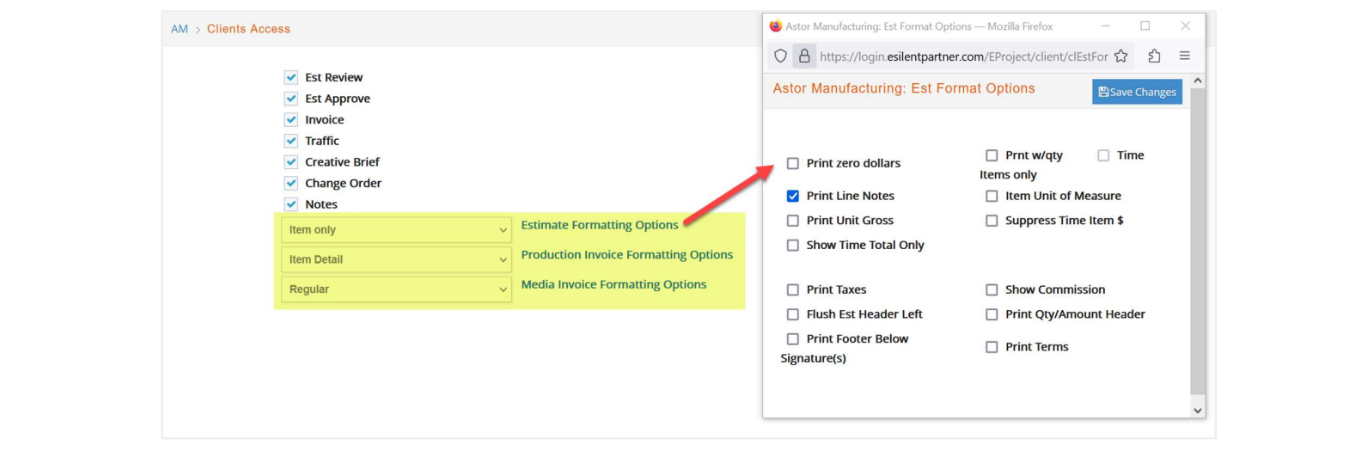Uncheck the Creative Brief access checkbox
Viewport: 1372px width, 453px height.
pyautogui.click(x=291, y=162)
